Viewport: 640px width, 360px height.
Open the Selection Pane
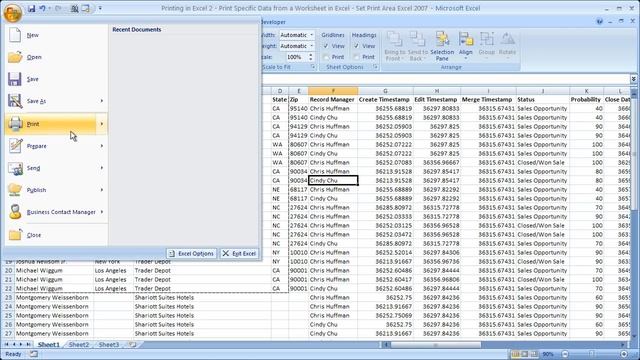tap(442, 46)
